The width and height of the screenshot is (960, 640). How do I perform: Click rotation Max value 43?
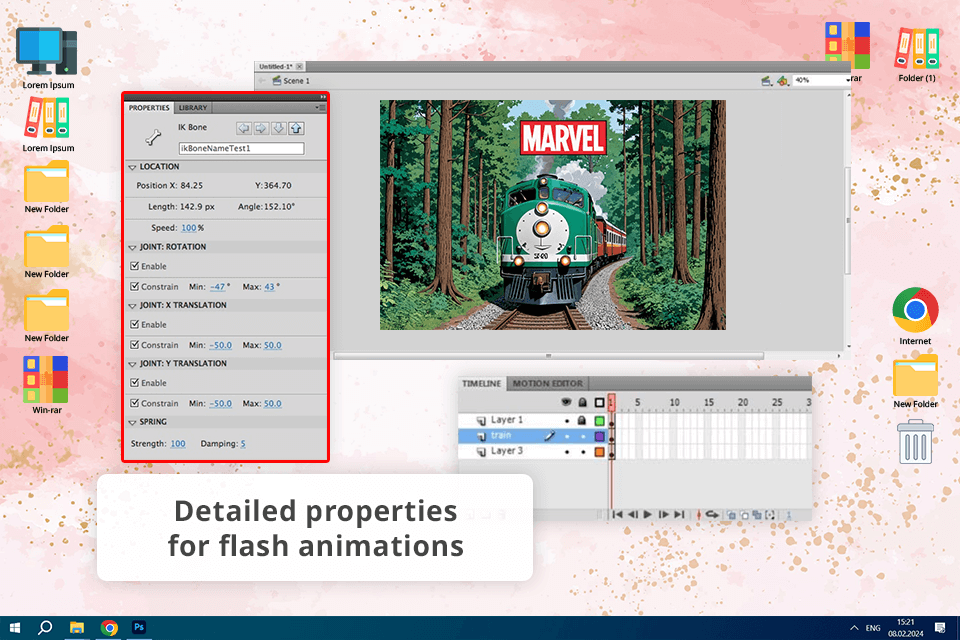[269, 287]
